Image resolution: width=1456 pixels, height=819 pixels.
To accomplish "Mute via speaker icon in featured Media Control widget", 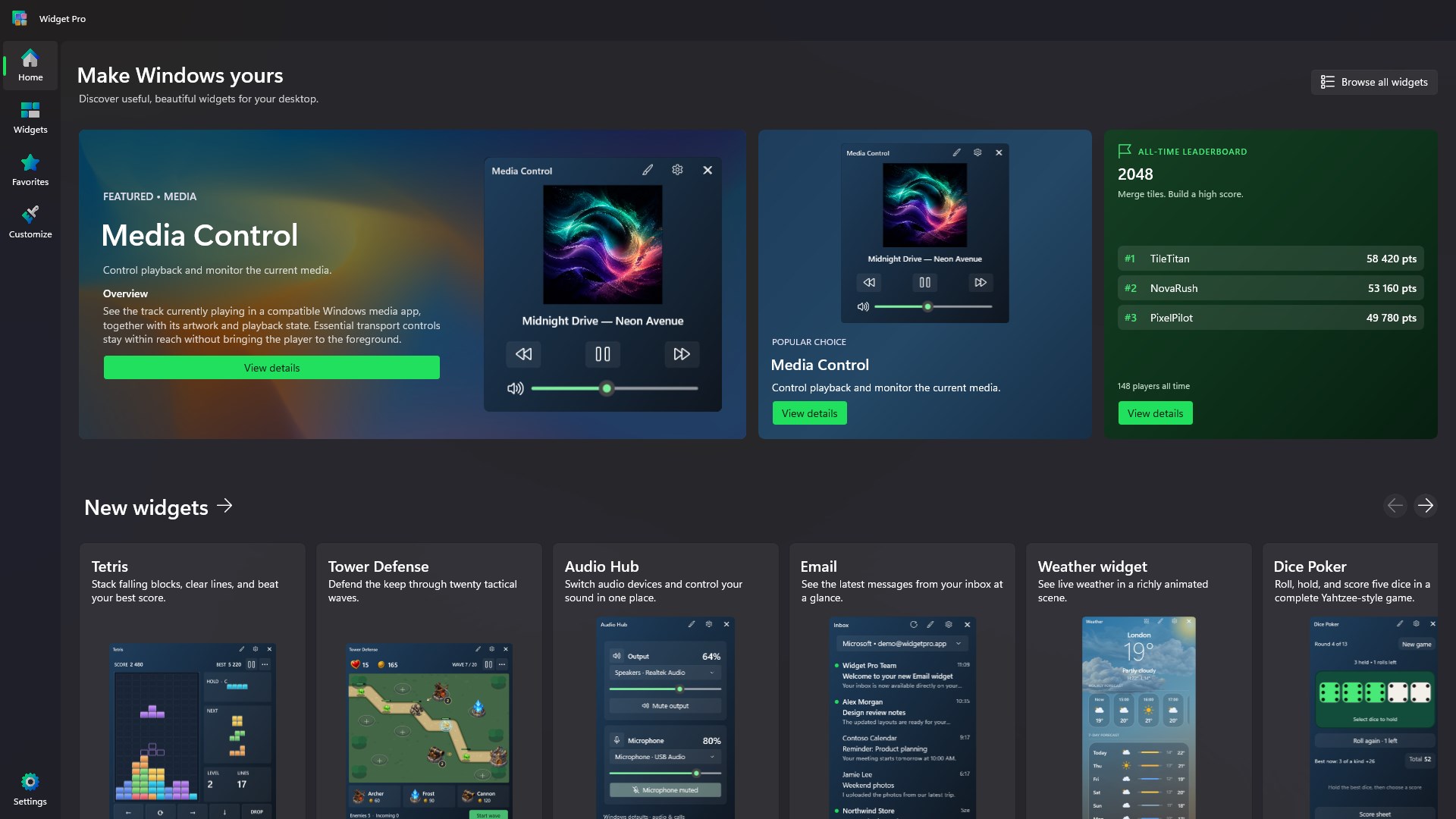I will (516, 388).
